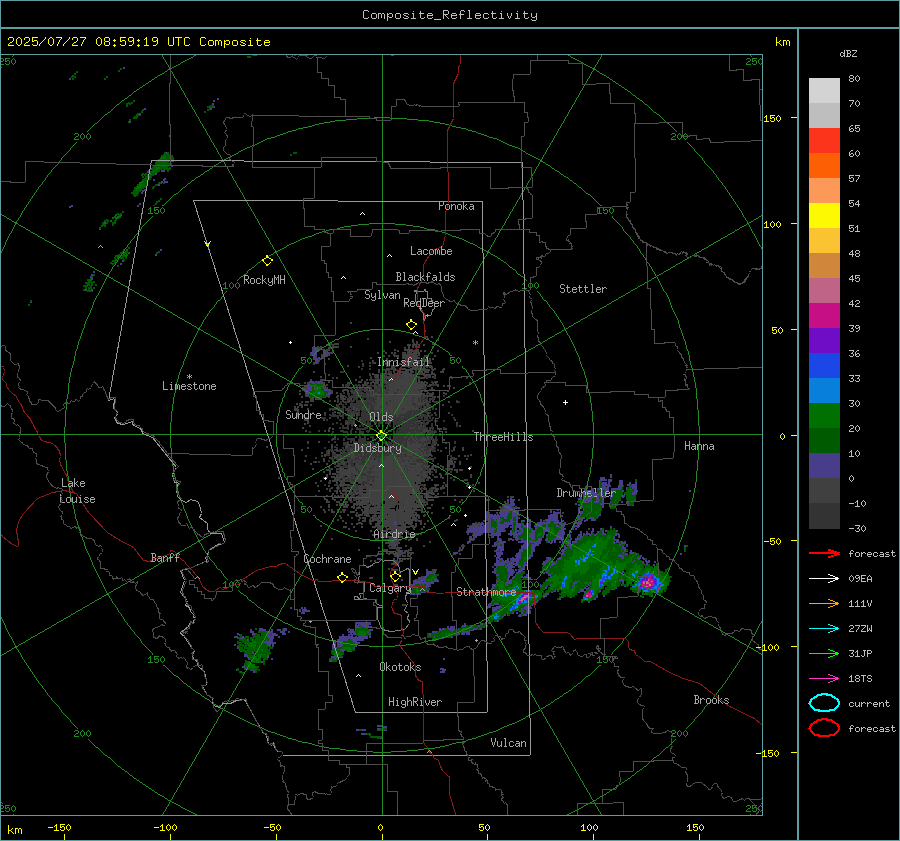Click the Sylvan label
The height and width of the screenshot is (841, 900).
tap(382, 295)
